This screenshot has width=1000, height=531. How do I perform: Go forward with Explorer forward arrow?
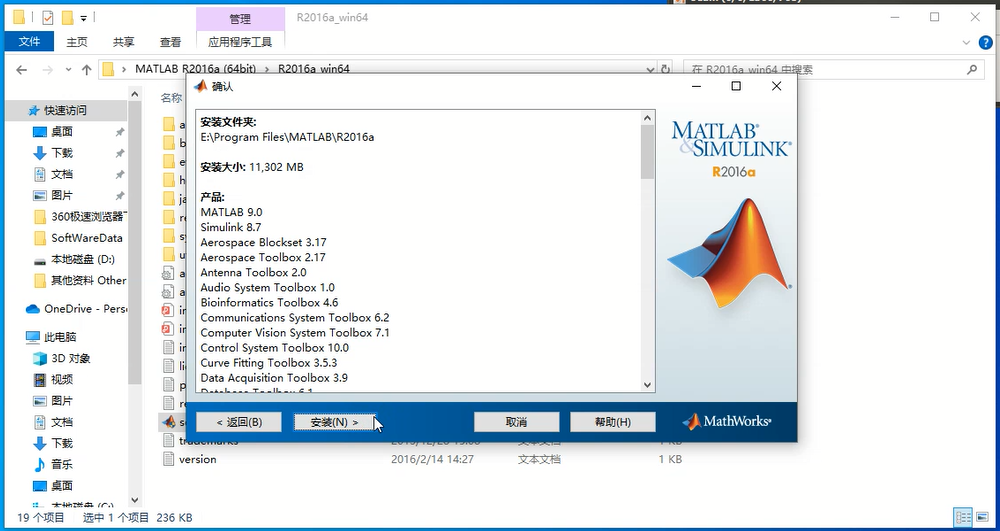click(47, 69)
